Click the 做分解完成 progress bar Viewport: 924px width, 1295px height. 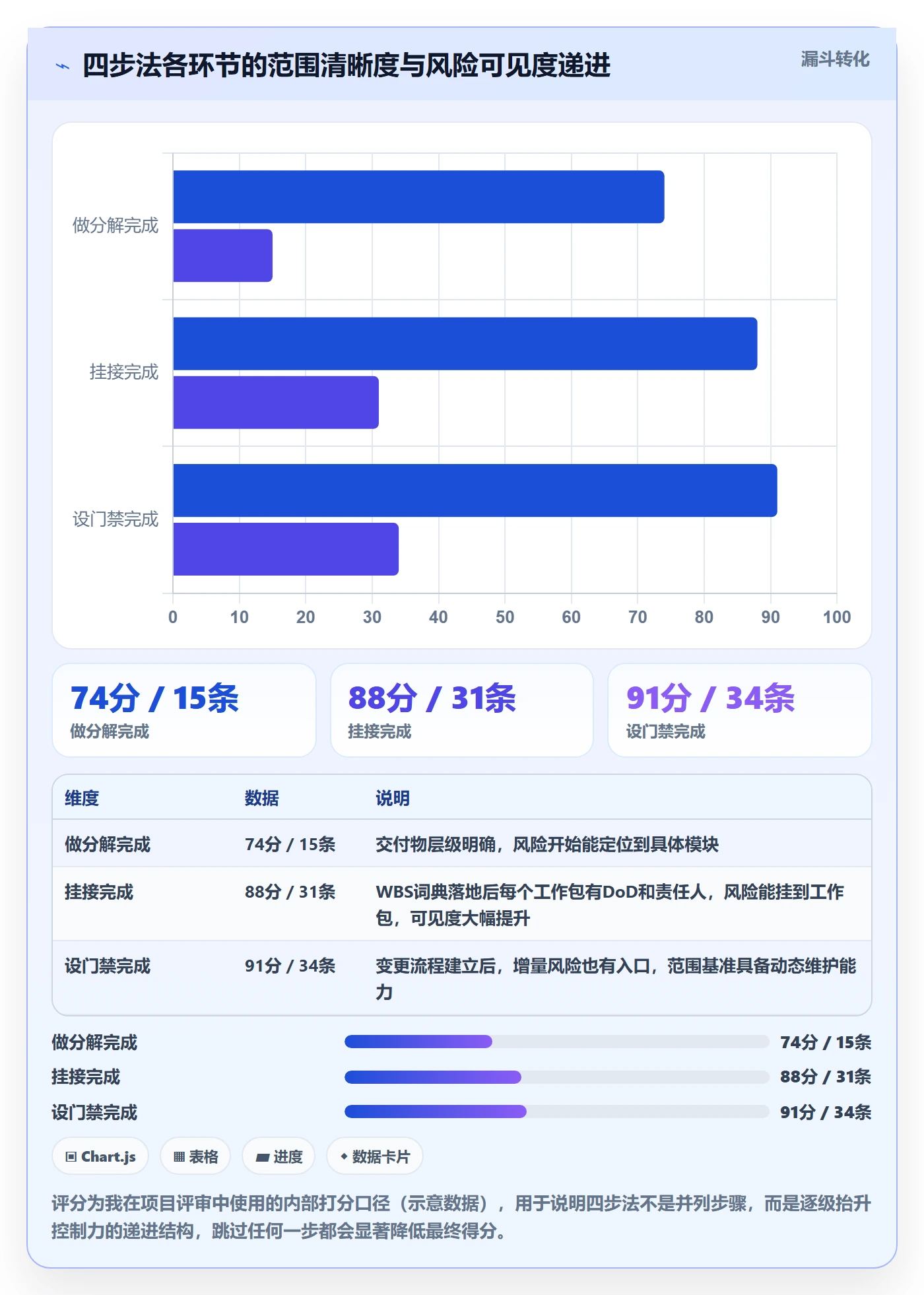(x=557, y=1042)
